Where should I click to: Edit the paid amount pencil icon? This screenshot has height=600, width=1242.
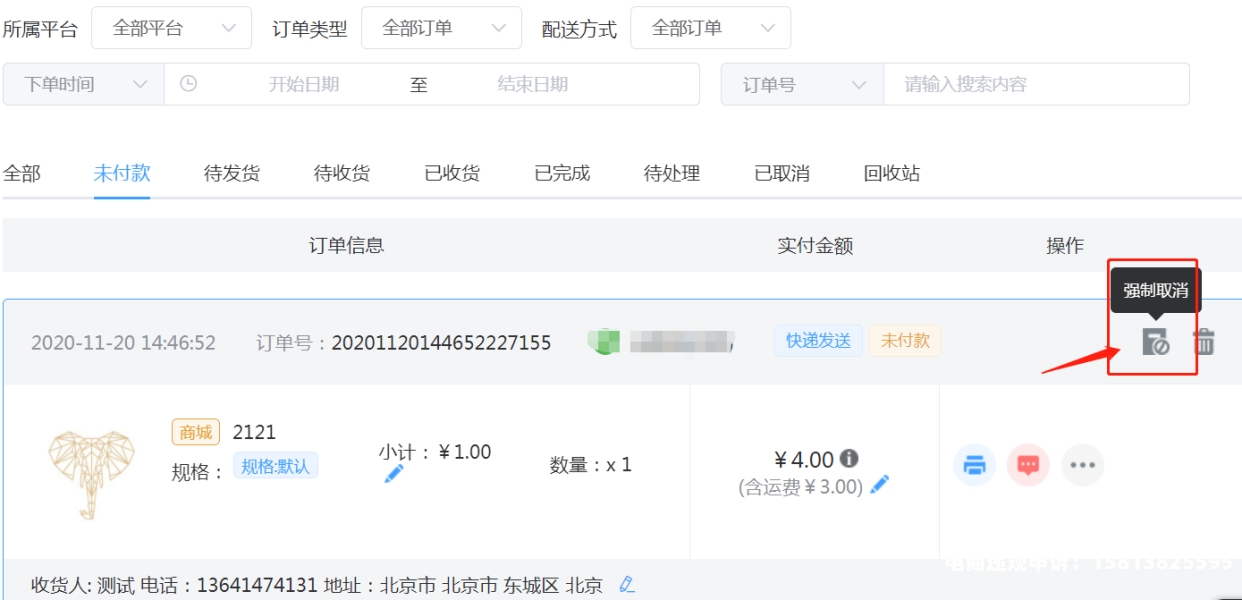[879, 486]
